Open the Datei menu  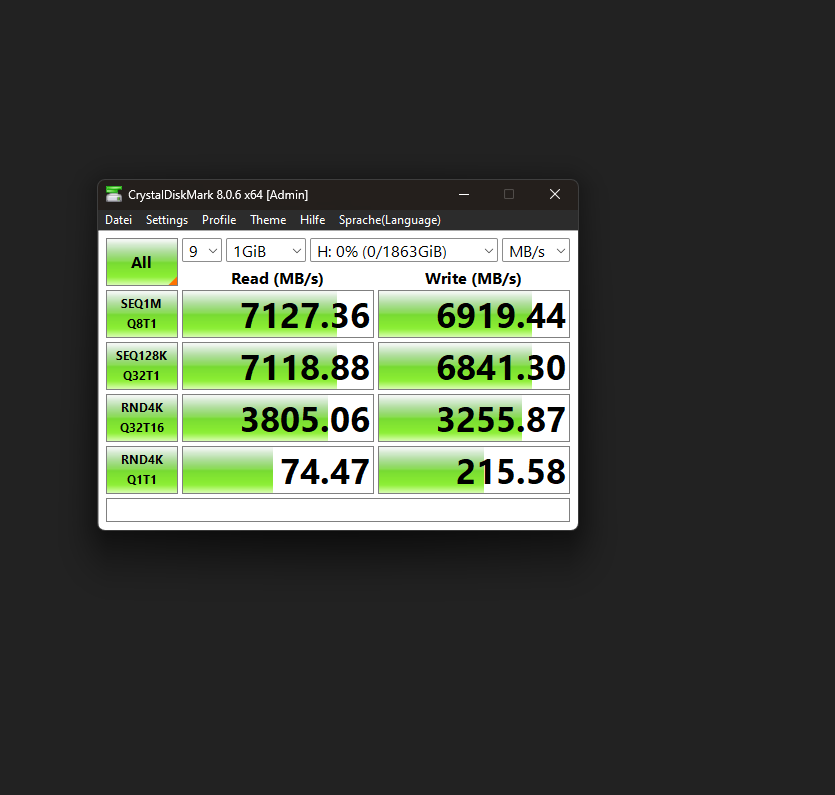[x=118, y=220]
